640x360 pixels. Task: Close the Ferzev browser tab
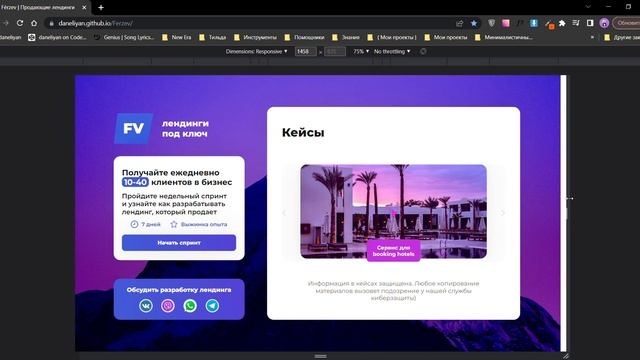click(84, 7)
